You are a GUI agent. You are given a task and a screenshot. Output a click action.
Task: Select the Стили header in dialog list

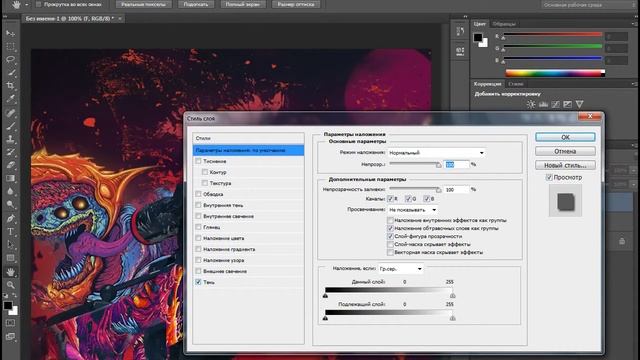(x=249, y=138)
